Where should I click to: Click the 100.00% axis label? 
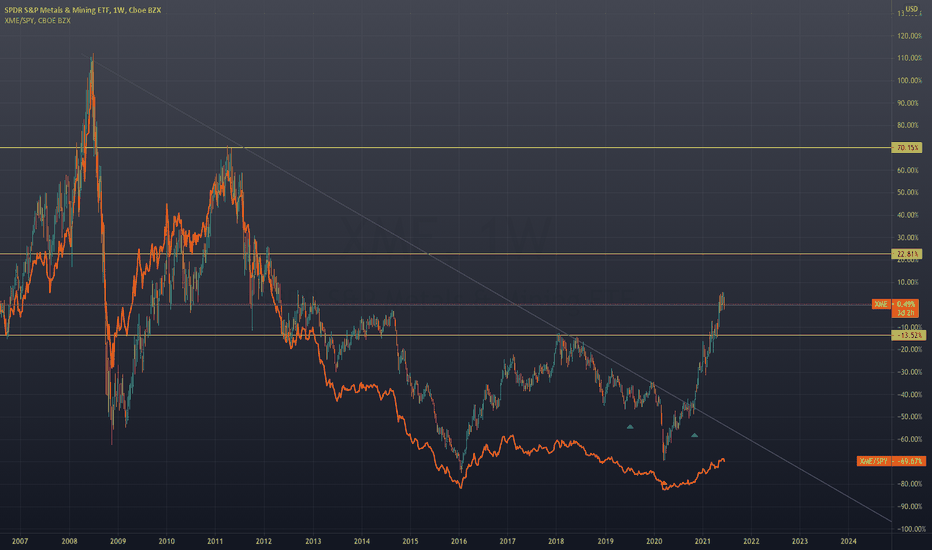(909, 81)
